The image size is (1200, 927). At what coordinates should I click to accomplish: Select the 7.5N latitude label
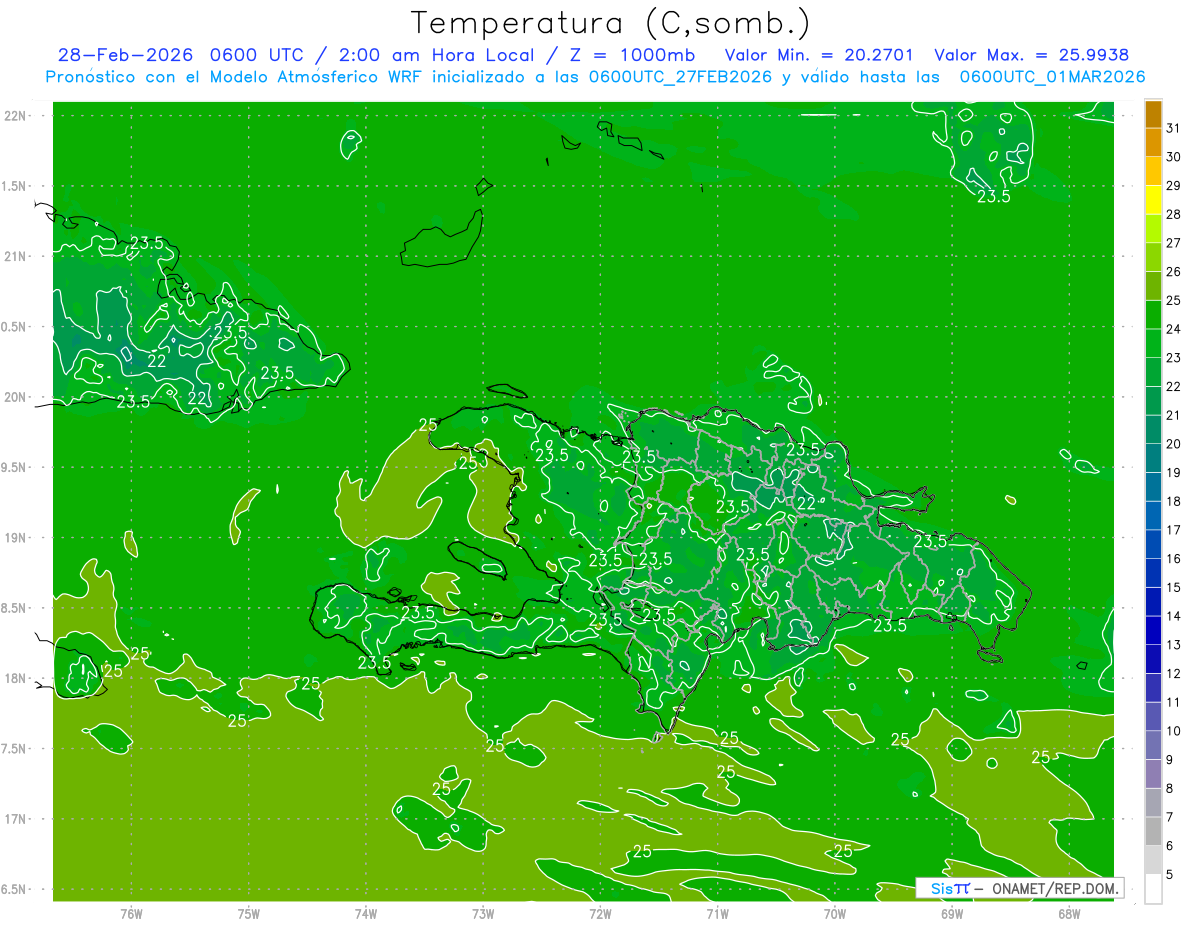[x=15, y=749]
